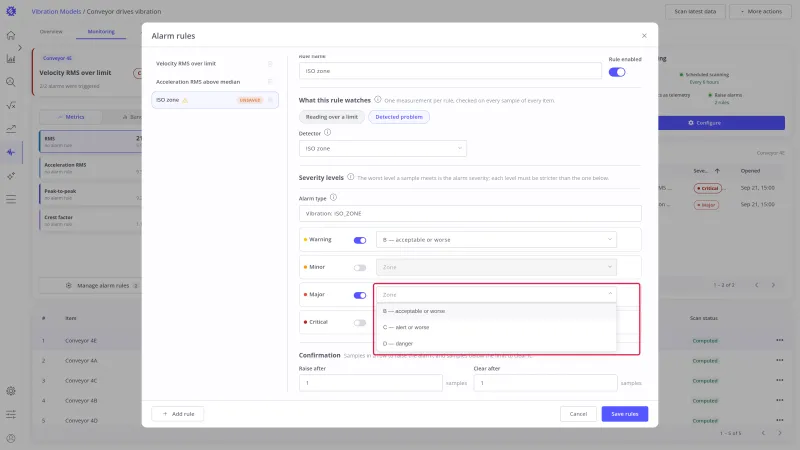Open the hamburger list icon in the sidebar
The width and height of the screenshot is (800, 450).
tap(11, 199)
